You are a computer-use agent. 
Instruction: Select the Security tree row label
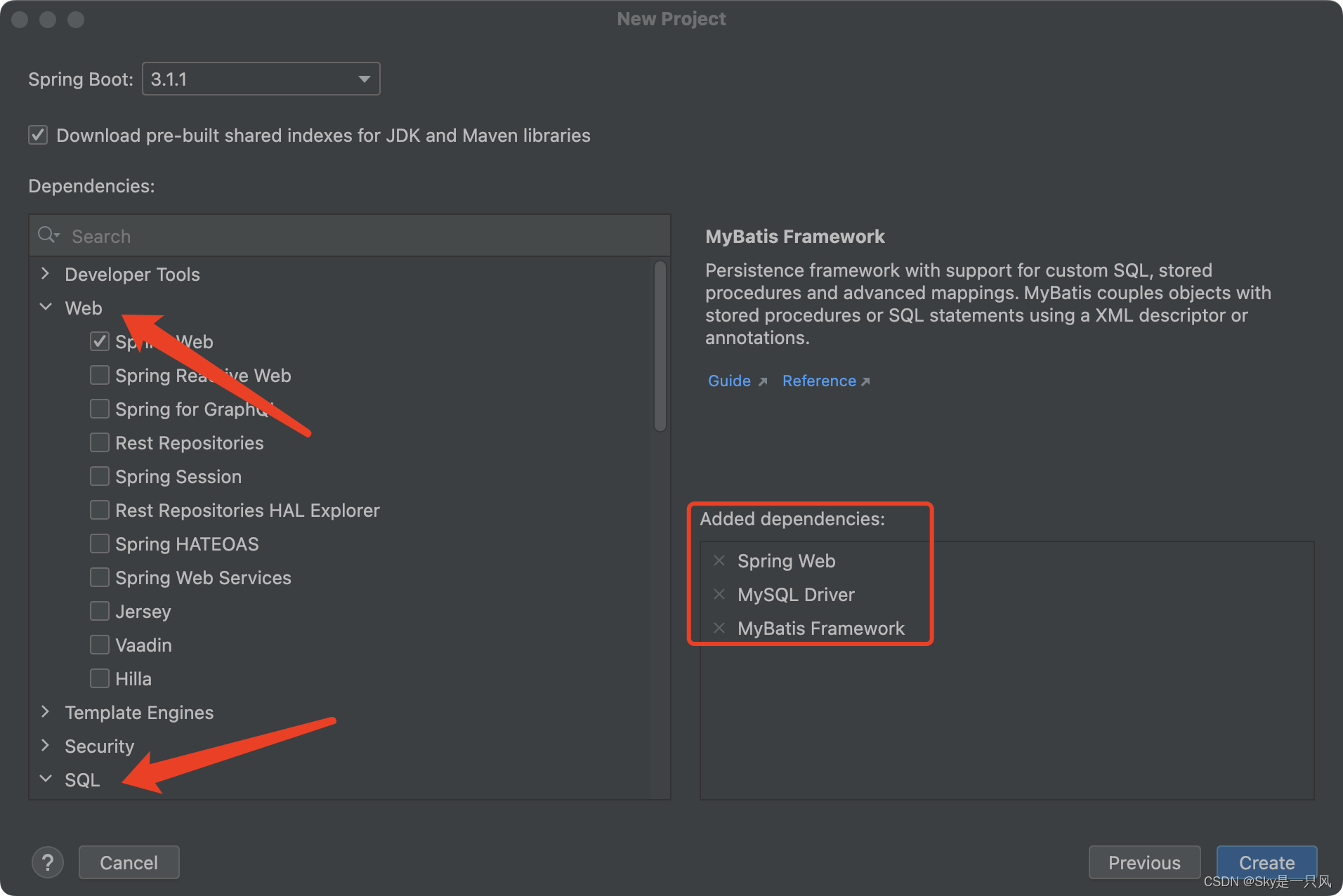tap(99, 746)
